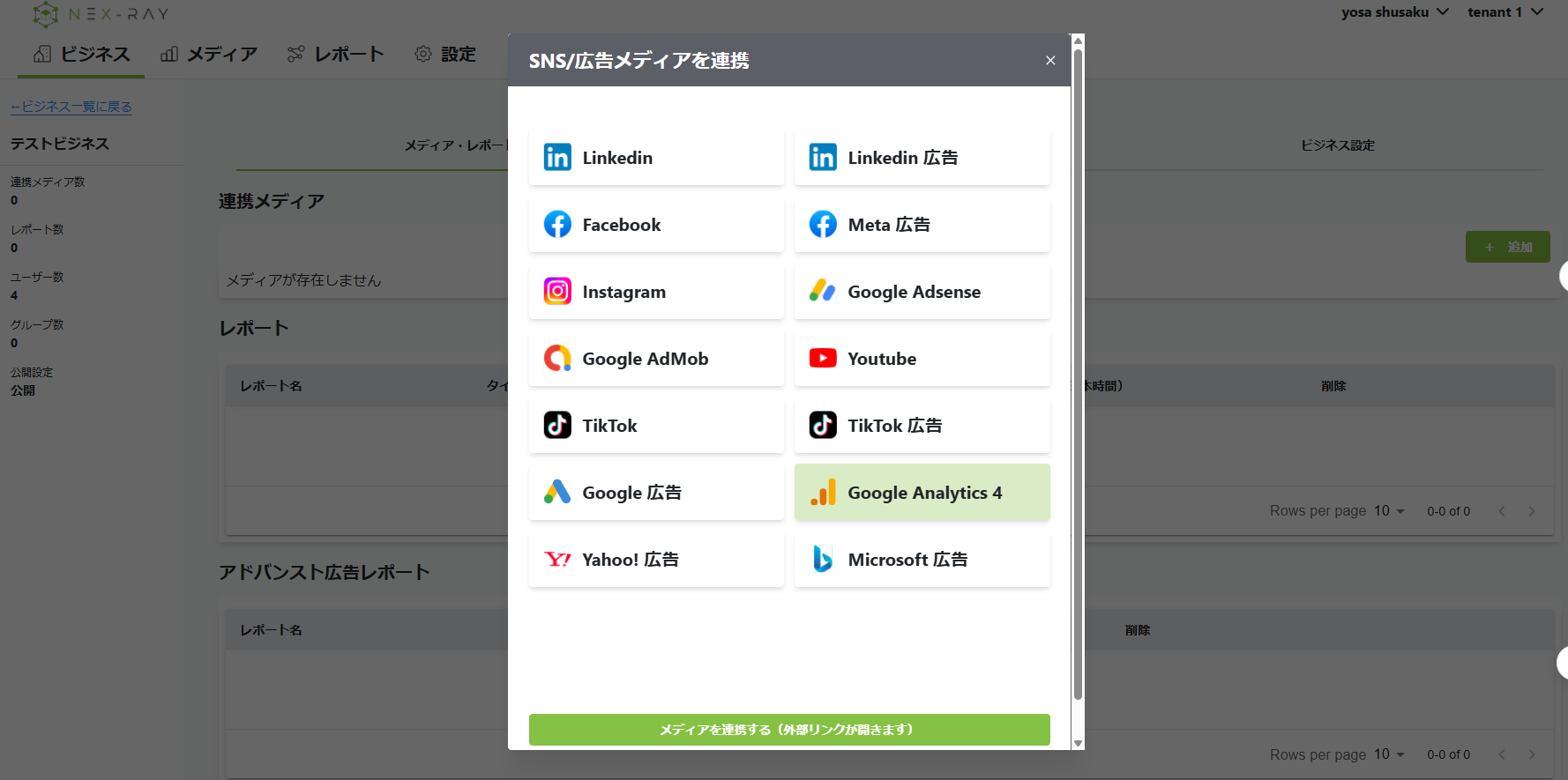The width and height of the screenshot is (1568, 780).
Task: Click the Instagram card label
Action: (x=624, y=292)
